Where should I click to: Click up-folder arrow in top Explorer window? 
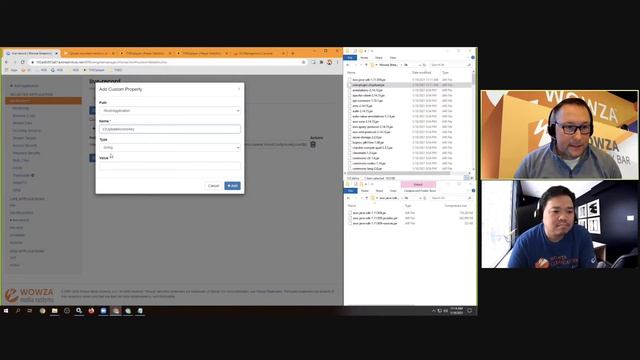[x=366, y=65]
